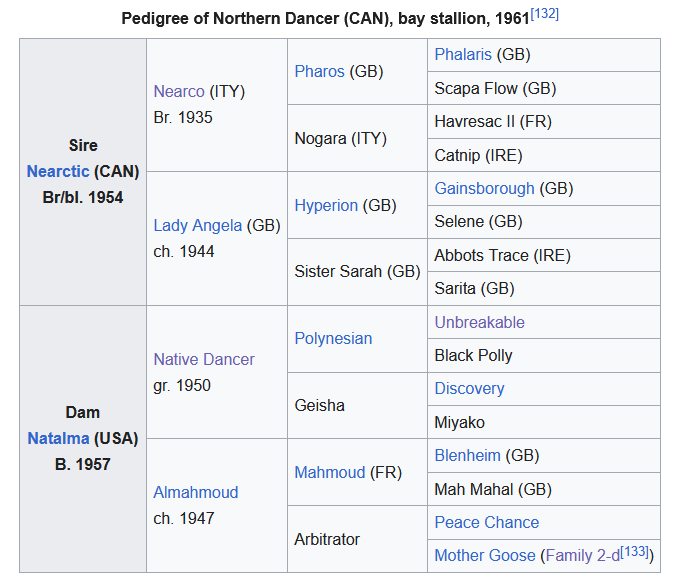Click the Miyako cell text
674x583 pixels.
(460, 423)
